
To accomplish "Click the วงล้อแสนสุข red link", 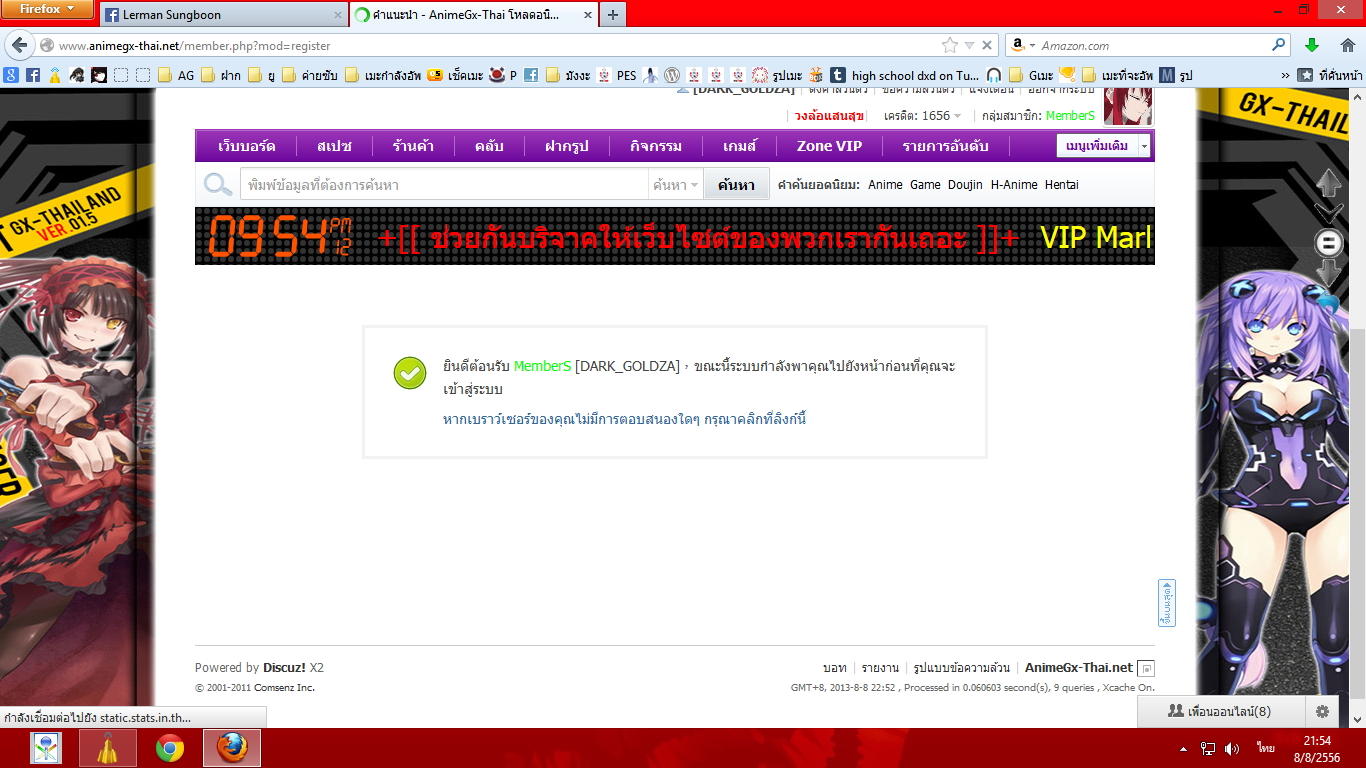I will tap(829, 116).
